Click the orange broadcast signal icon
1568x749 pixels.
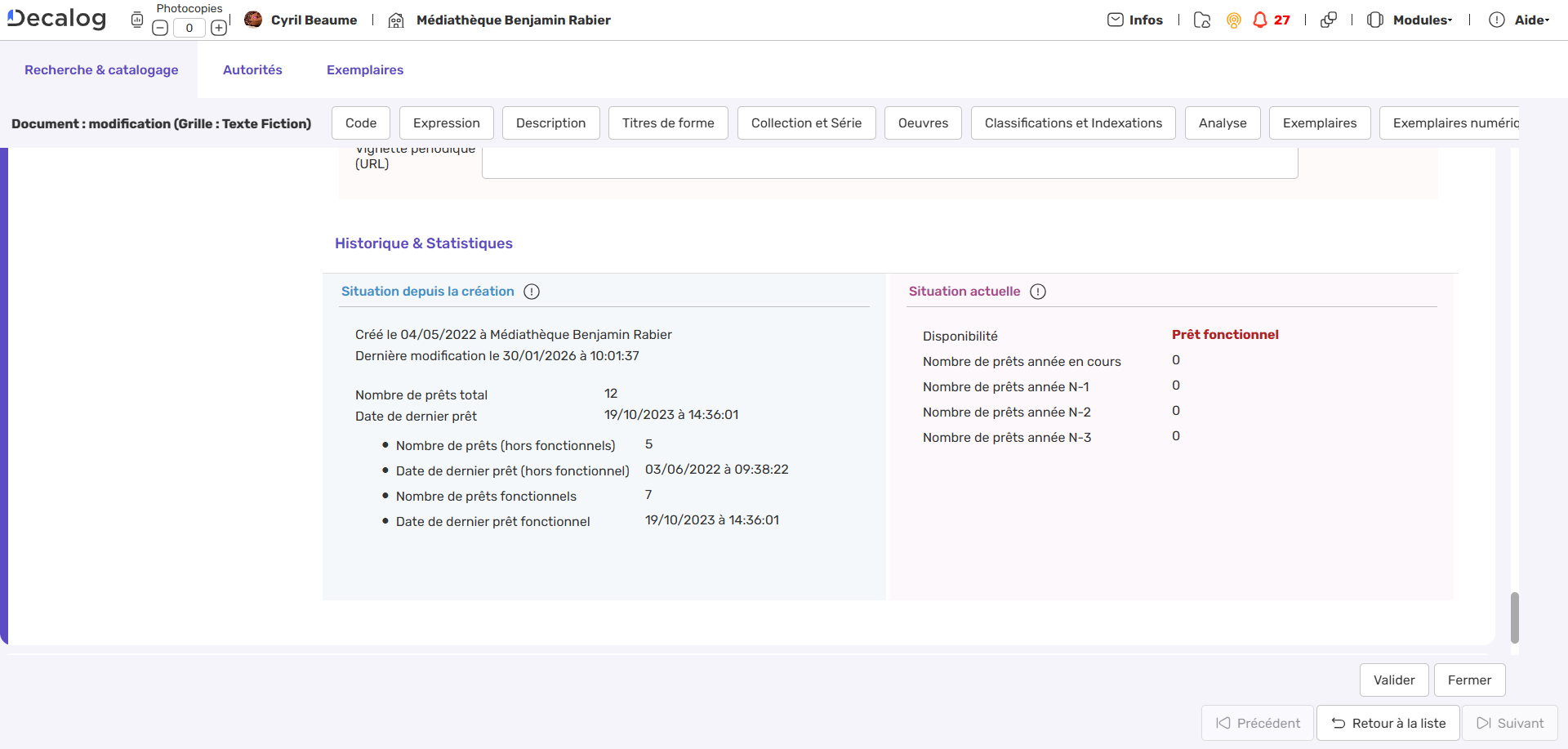[1234, 20]
